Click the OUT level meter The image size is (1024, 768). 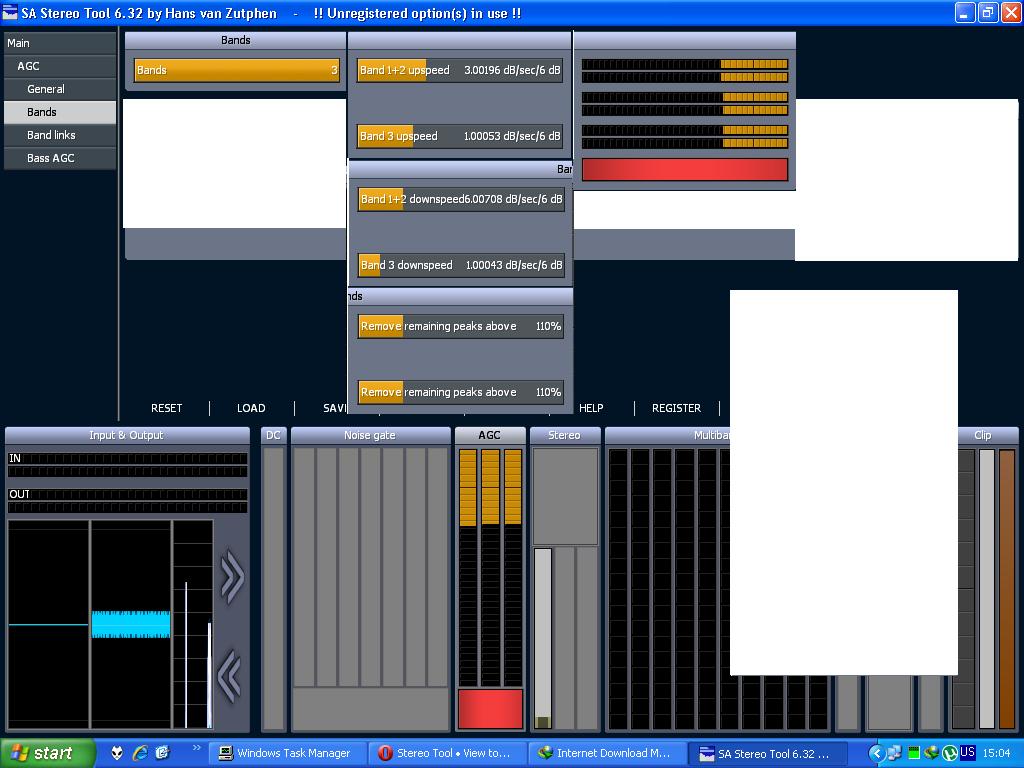tap(127, 500)
